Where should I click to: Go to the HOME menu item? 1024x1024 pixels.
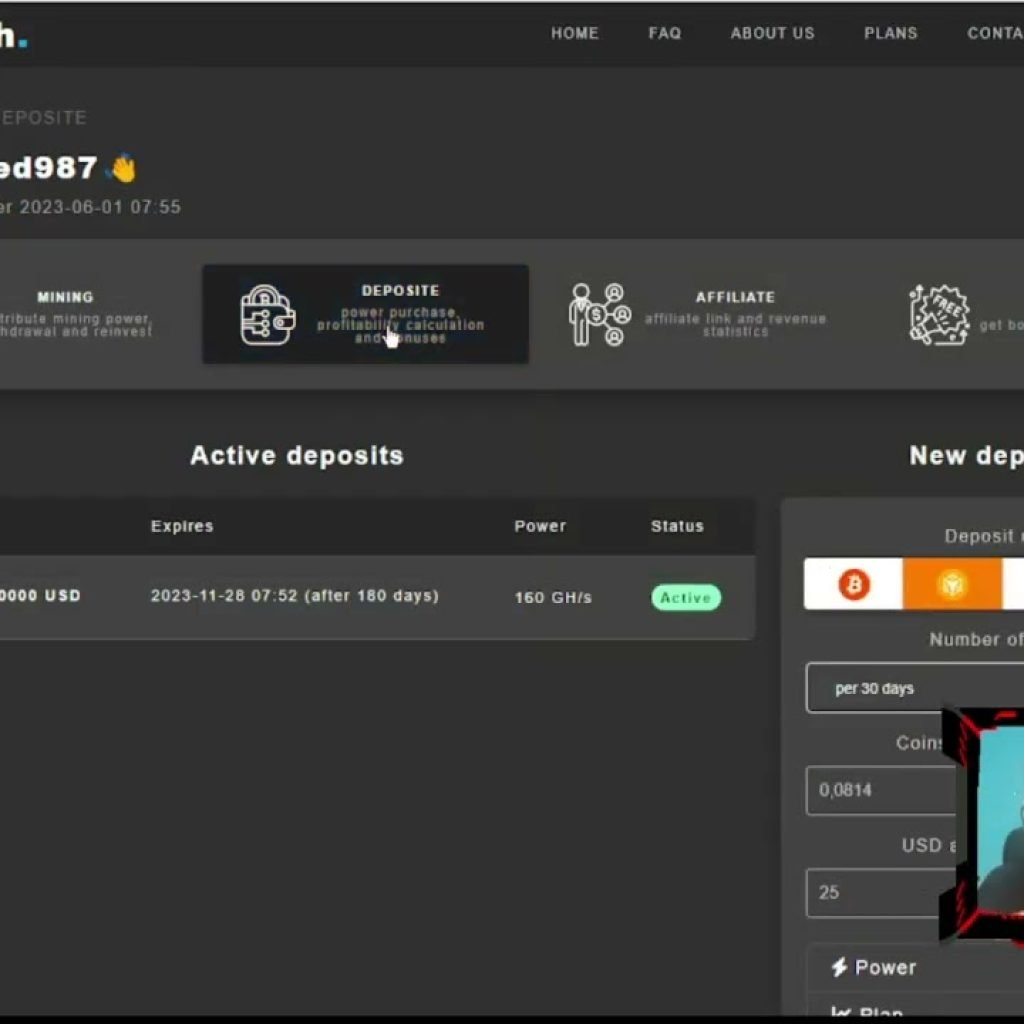coord(574,33)
